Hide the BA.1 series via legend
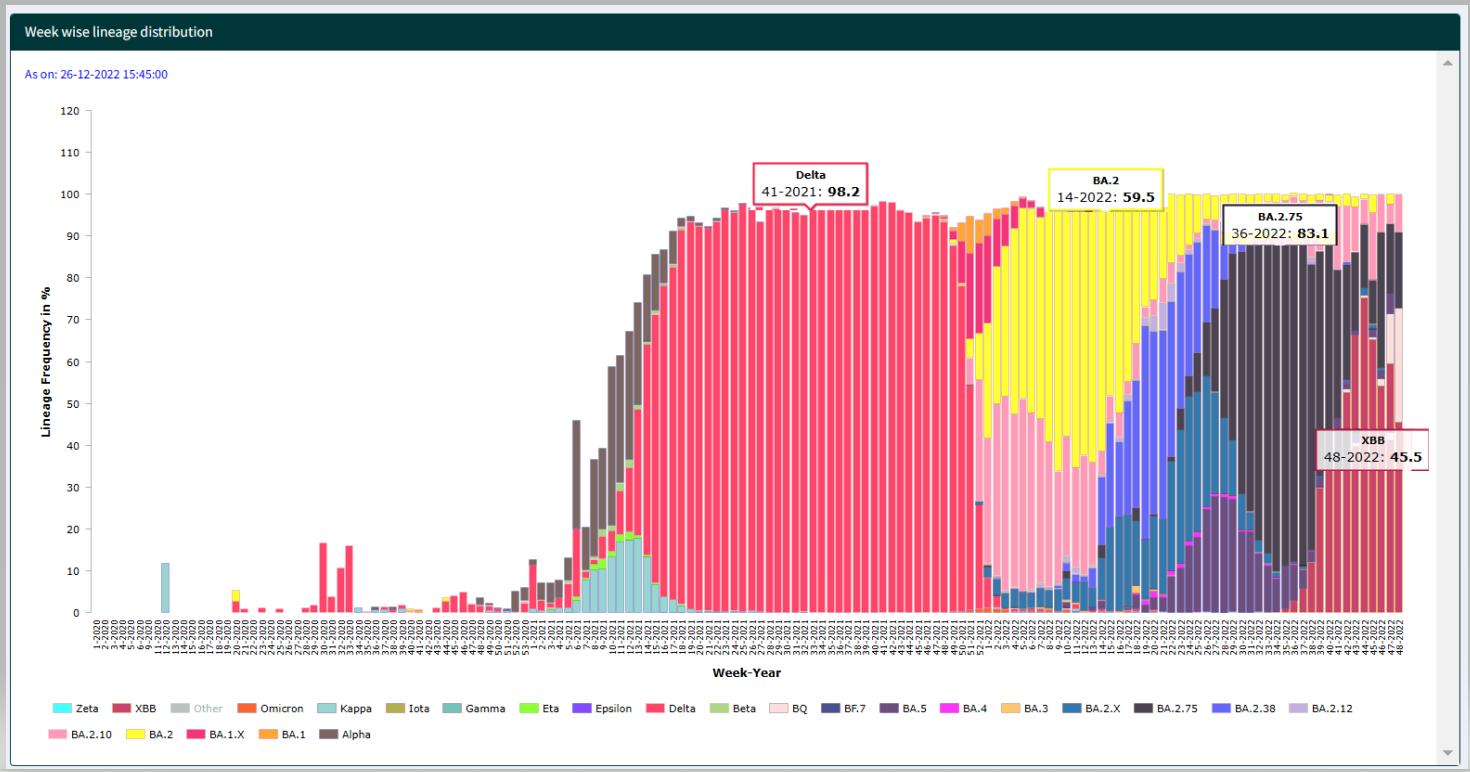This screenshot has width=1470, height=772. coord(283,734)
